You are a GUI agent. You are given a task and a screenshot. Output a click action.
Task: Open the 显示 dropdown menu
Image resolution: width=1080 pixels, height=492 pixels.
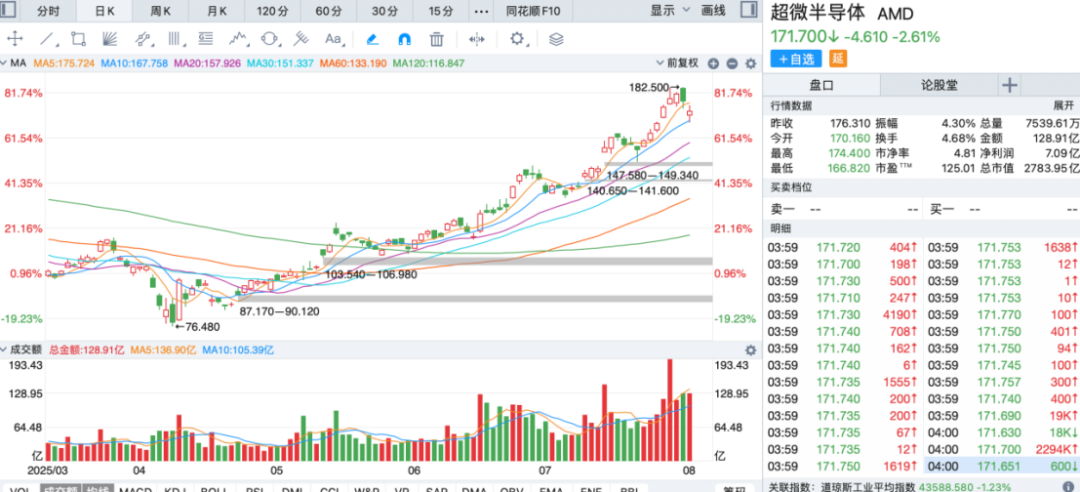[669, 11]
